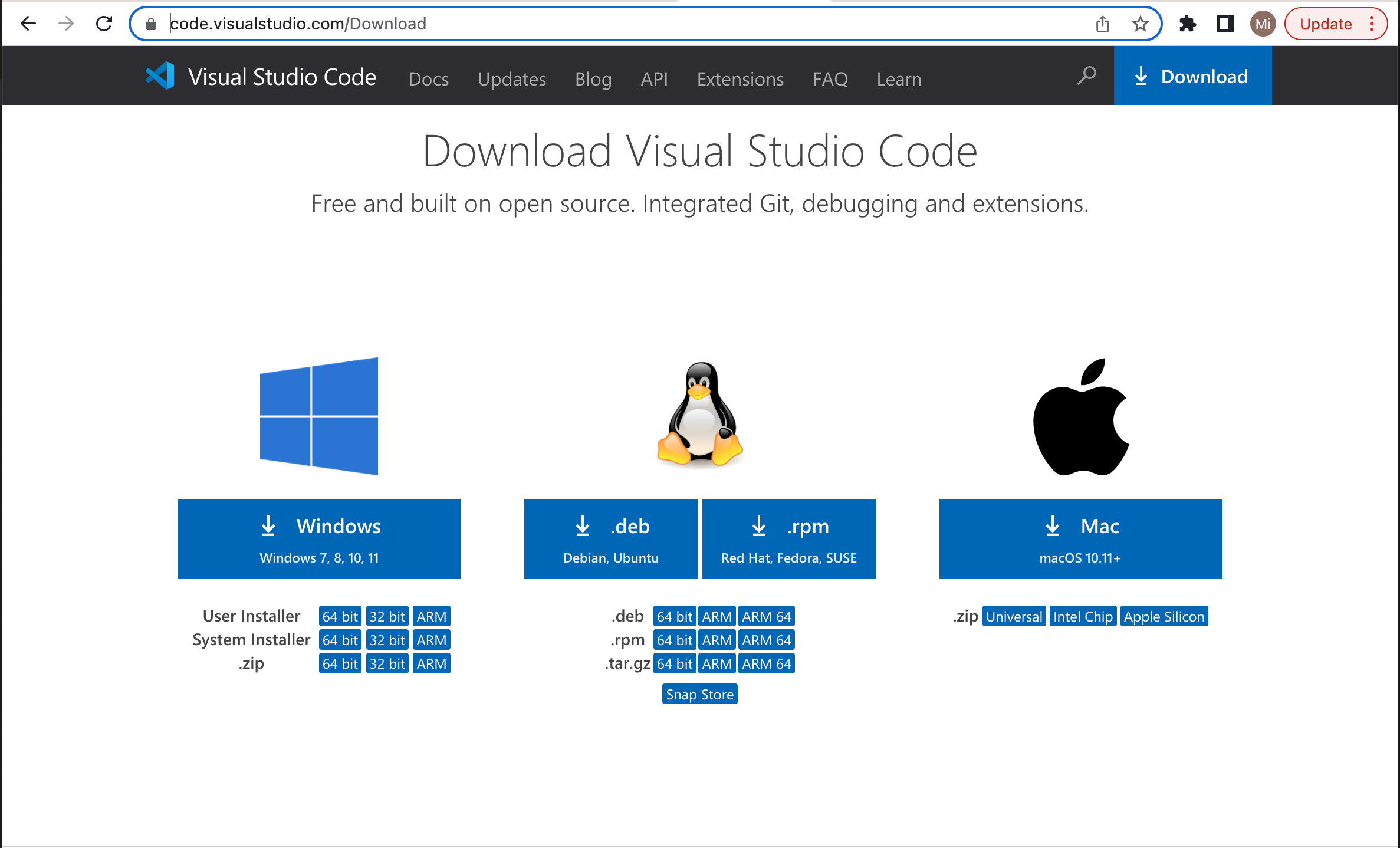Select Windows .zip 32 bit
This screenshot has width=1400, height=848.
click(387, 663)
